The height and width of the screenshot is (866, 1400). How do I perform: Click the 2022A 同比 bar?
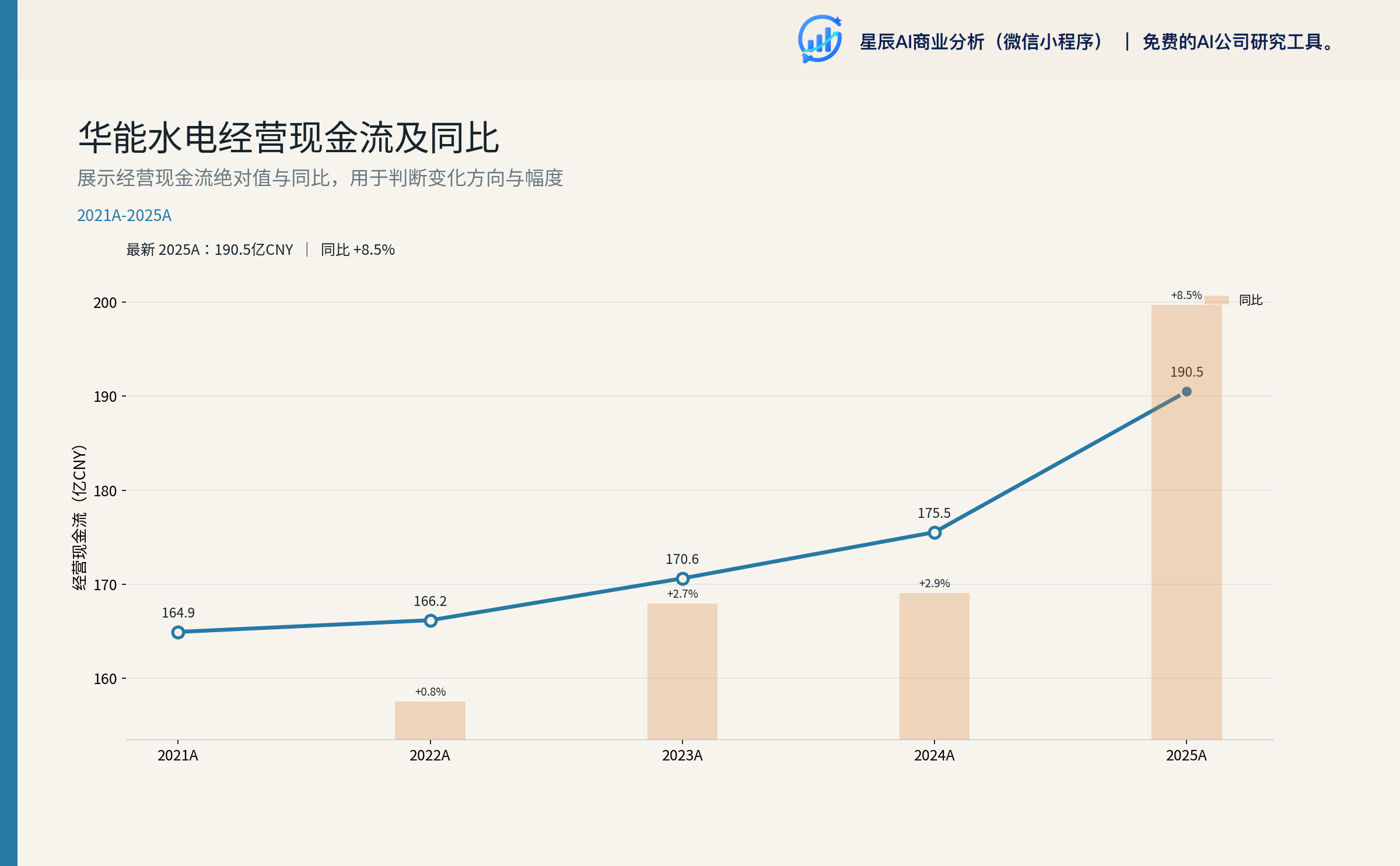(430, 720)
